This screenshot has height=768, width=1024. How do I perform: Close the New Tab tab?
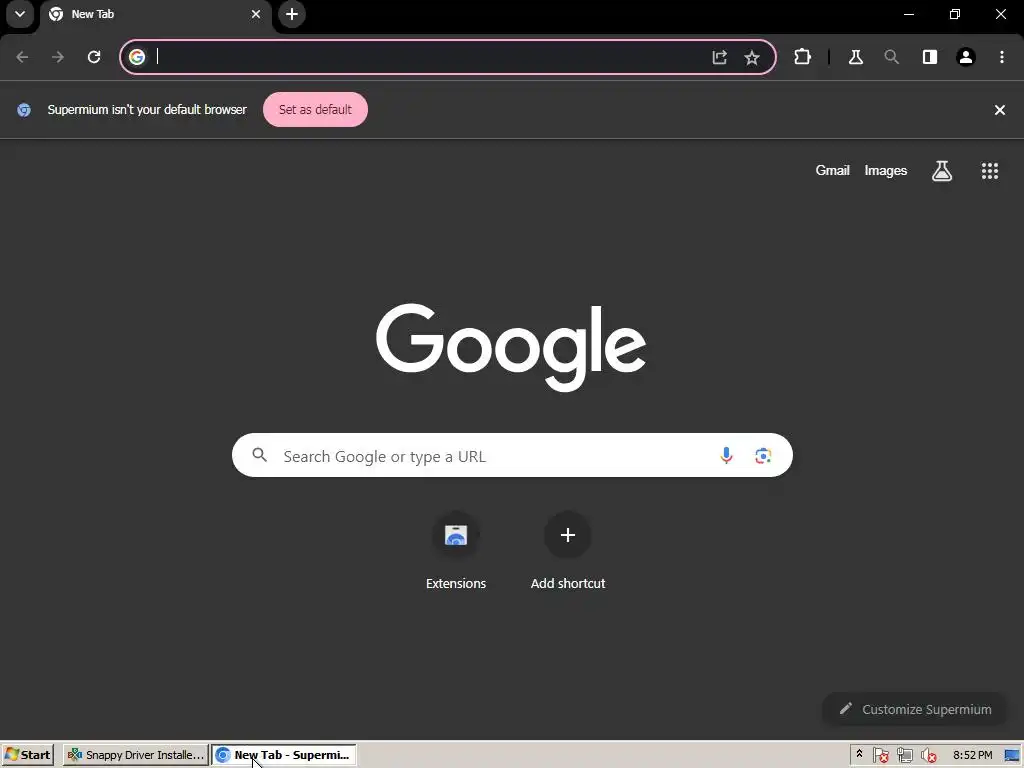pyautogui.click(x=255, y=14)
